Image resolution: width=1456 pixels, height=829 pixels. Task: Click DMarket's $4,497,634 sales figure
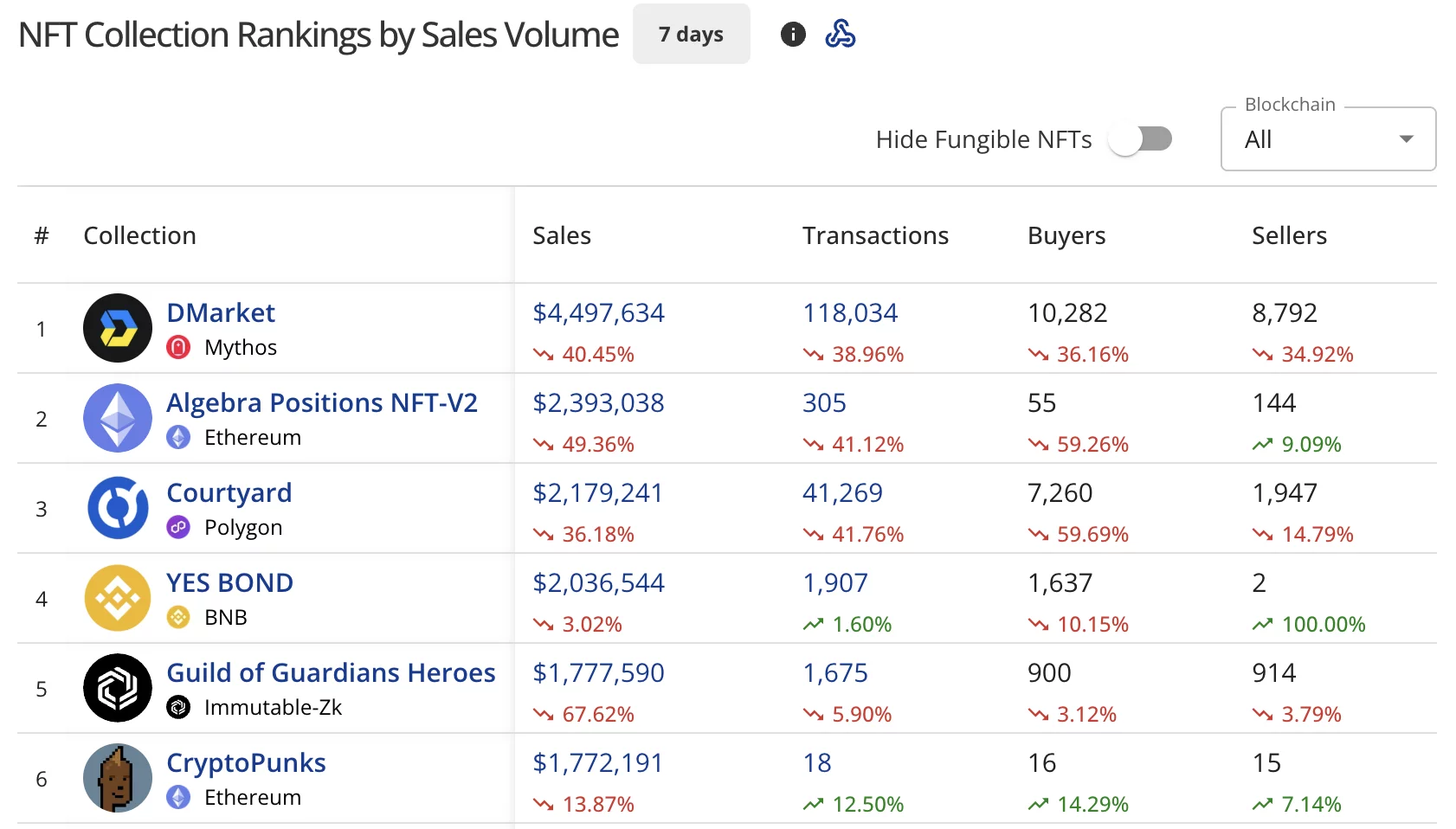click(x=598, y=312)
